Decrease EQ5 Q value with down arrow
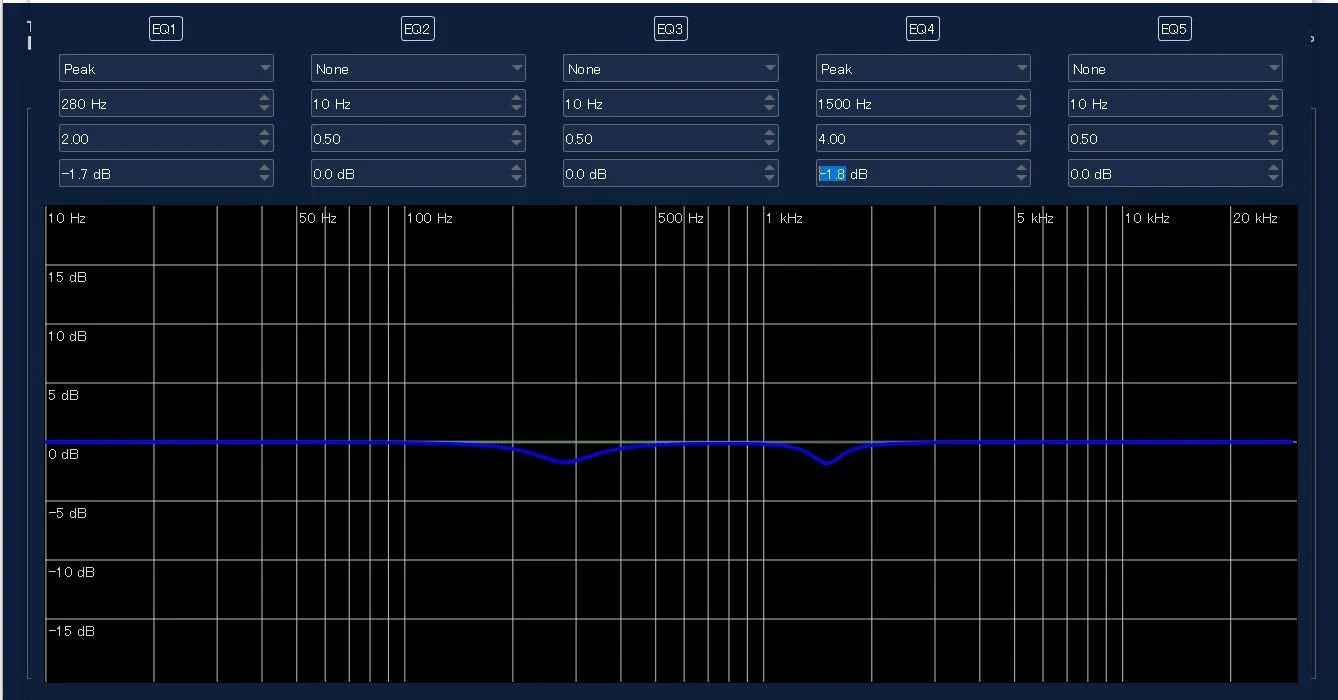The image size is (1338, 700). [x=1274, y=145]
